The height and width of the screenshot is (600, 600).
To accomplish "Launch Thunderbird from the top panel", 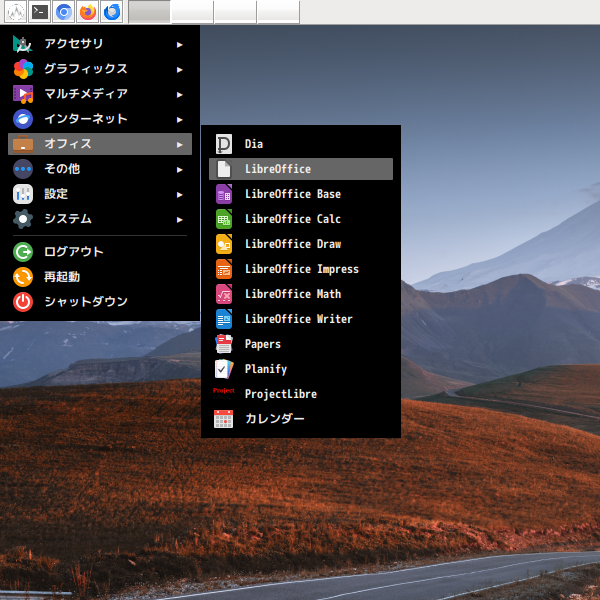I will tap(112, 12).
